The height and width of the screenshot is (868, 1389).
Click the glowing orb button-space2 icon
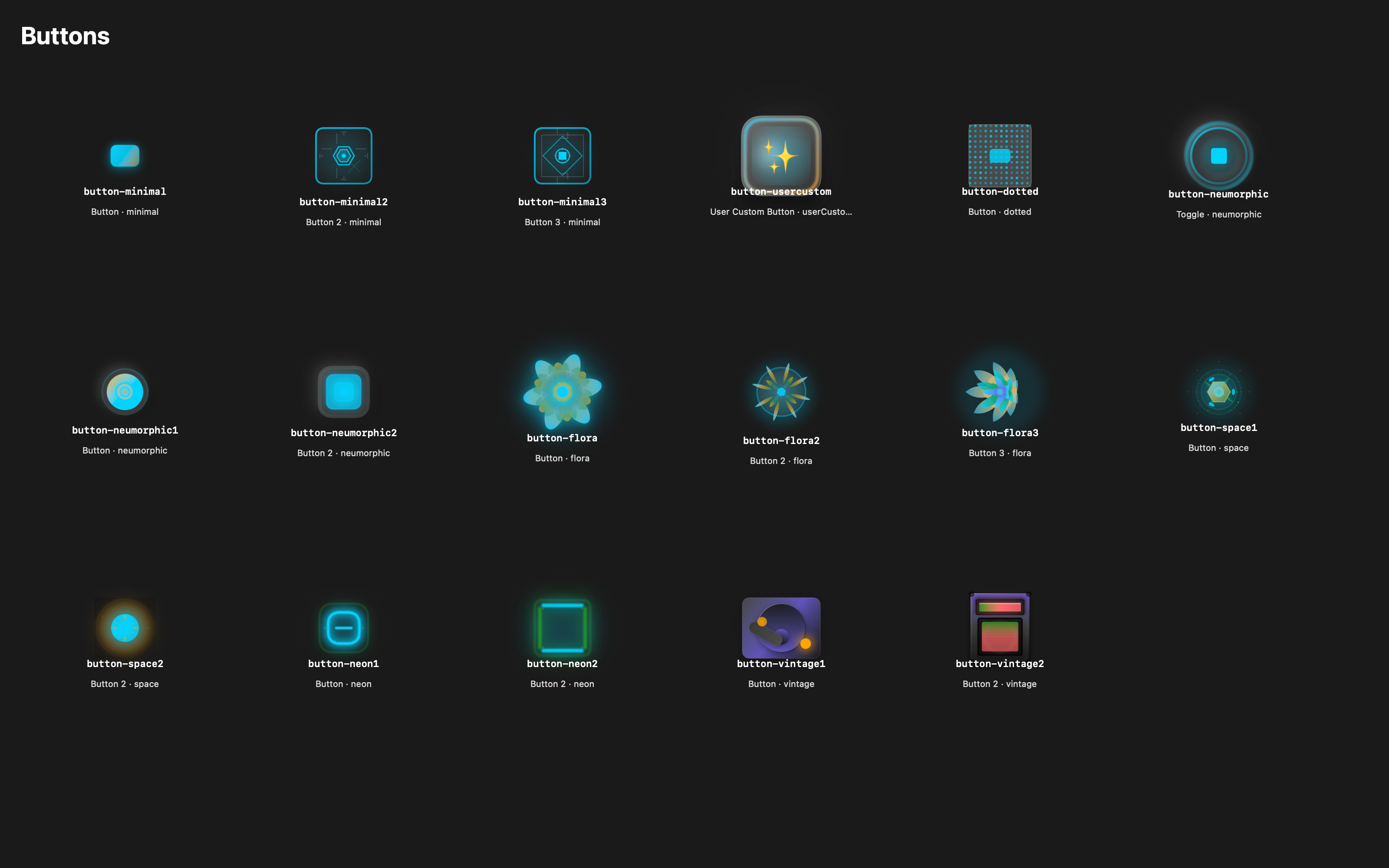[x=125, y=628]
